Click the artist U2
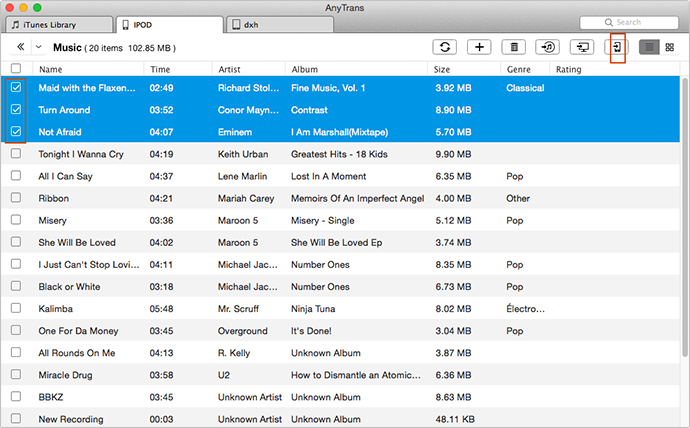 tap(224, 375)
